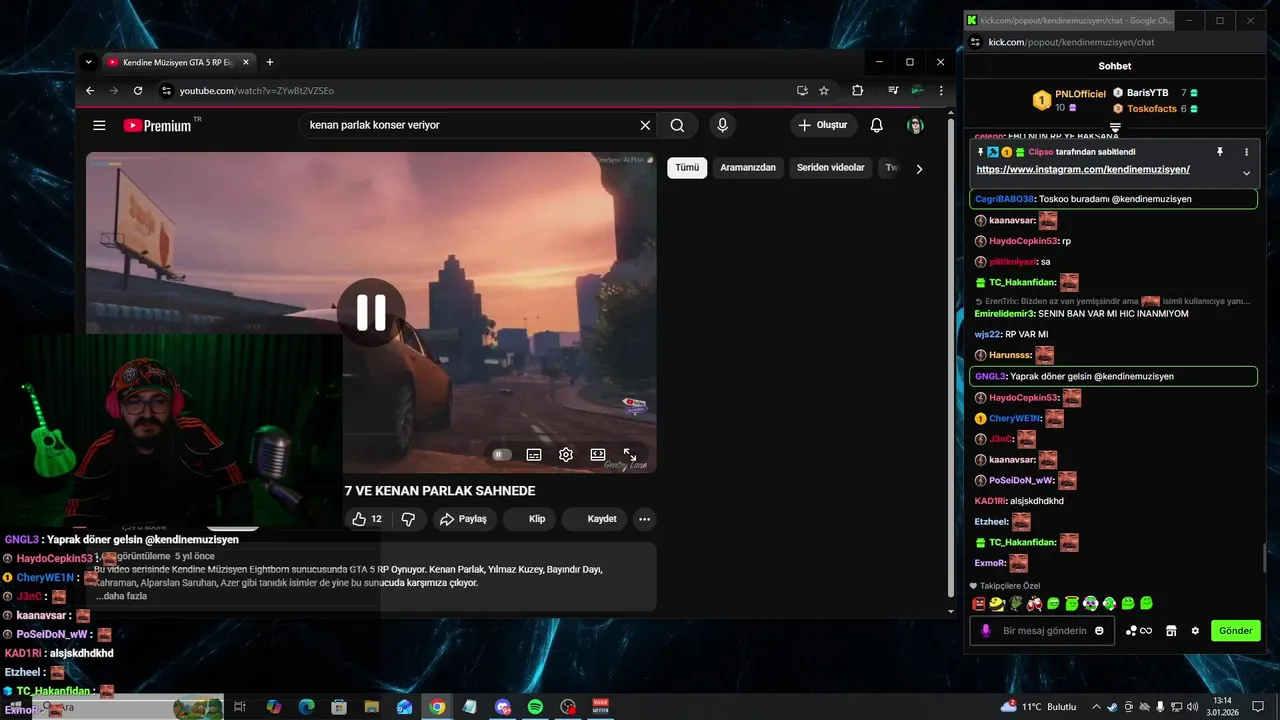Screen dimensions: 1280x720
Task: Toggle autoplay switch in the video player
Action: click(x=502, y=454)
